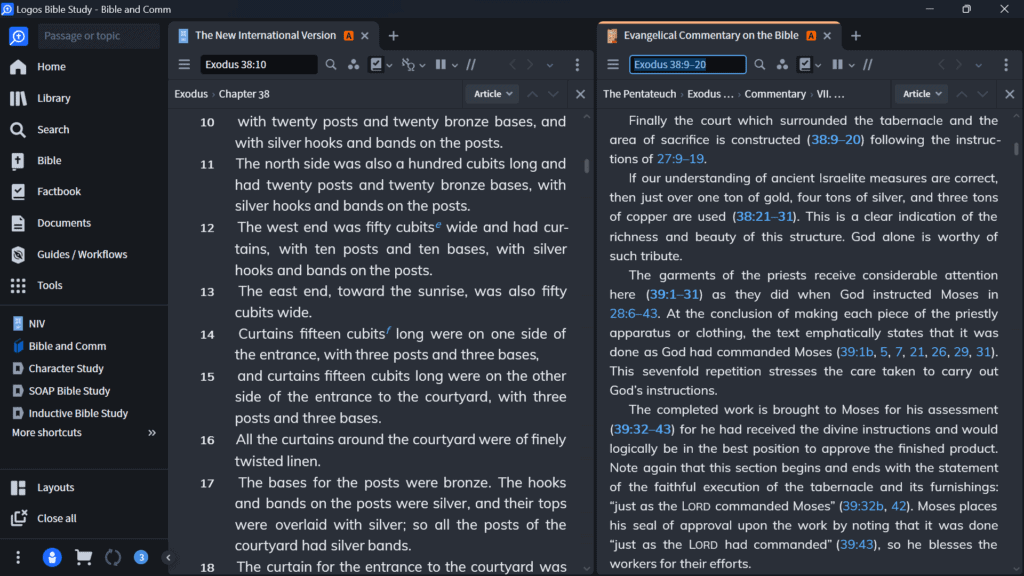Toggle multiple resources view in the commentary panel
This screenshot has width=1024, height=576.
(838, 64)
